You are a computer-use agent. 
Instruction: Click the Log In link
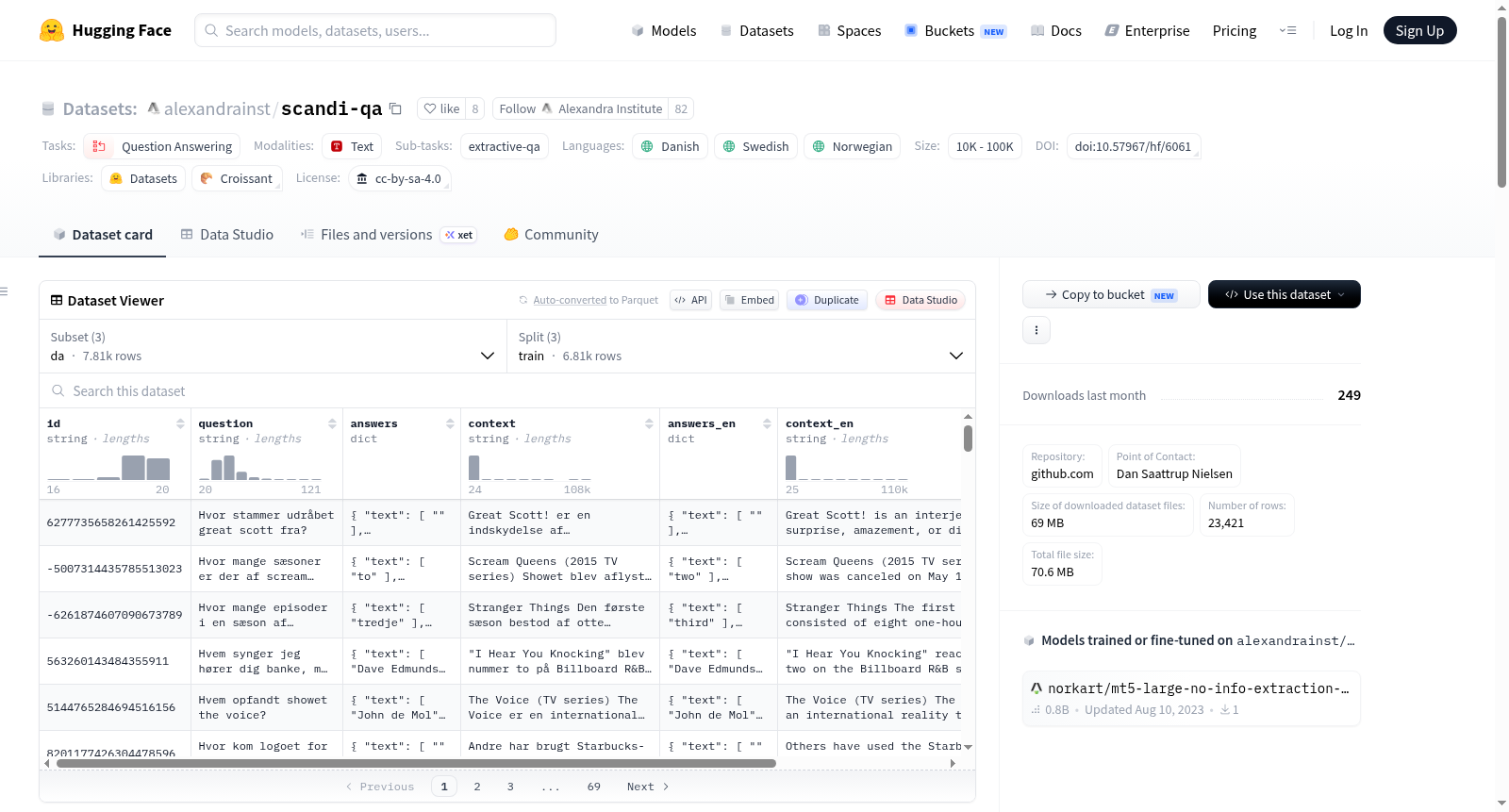[1349, 30]
